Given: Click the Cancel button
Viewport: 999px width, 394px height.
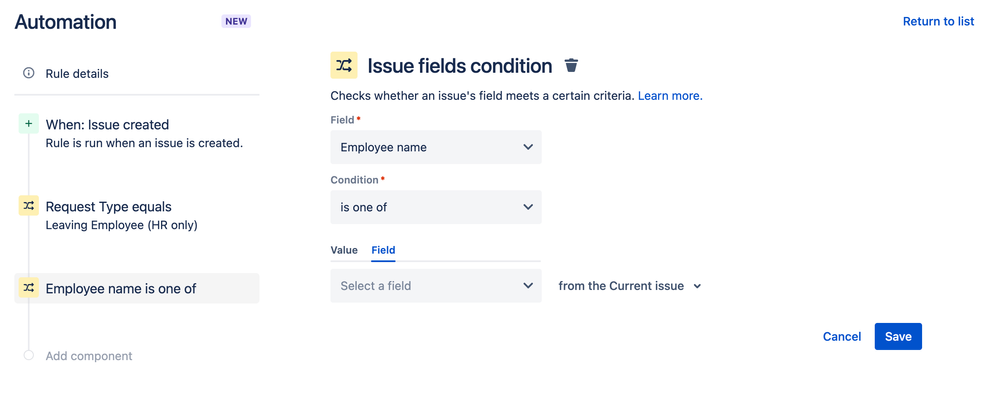Looking at the screenshot, I should tap(842, 337).
